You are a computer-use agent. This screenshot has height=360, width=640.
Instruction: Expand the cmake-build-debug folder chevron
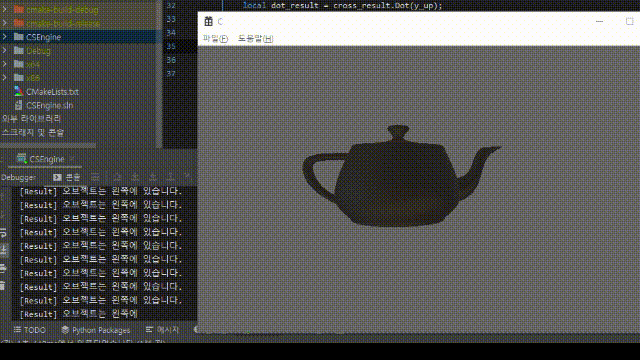[4, 9]
